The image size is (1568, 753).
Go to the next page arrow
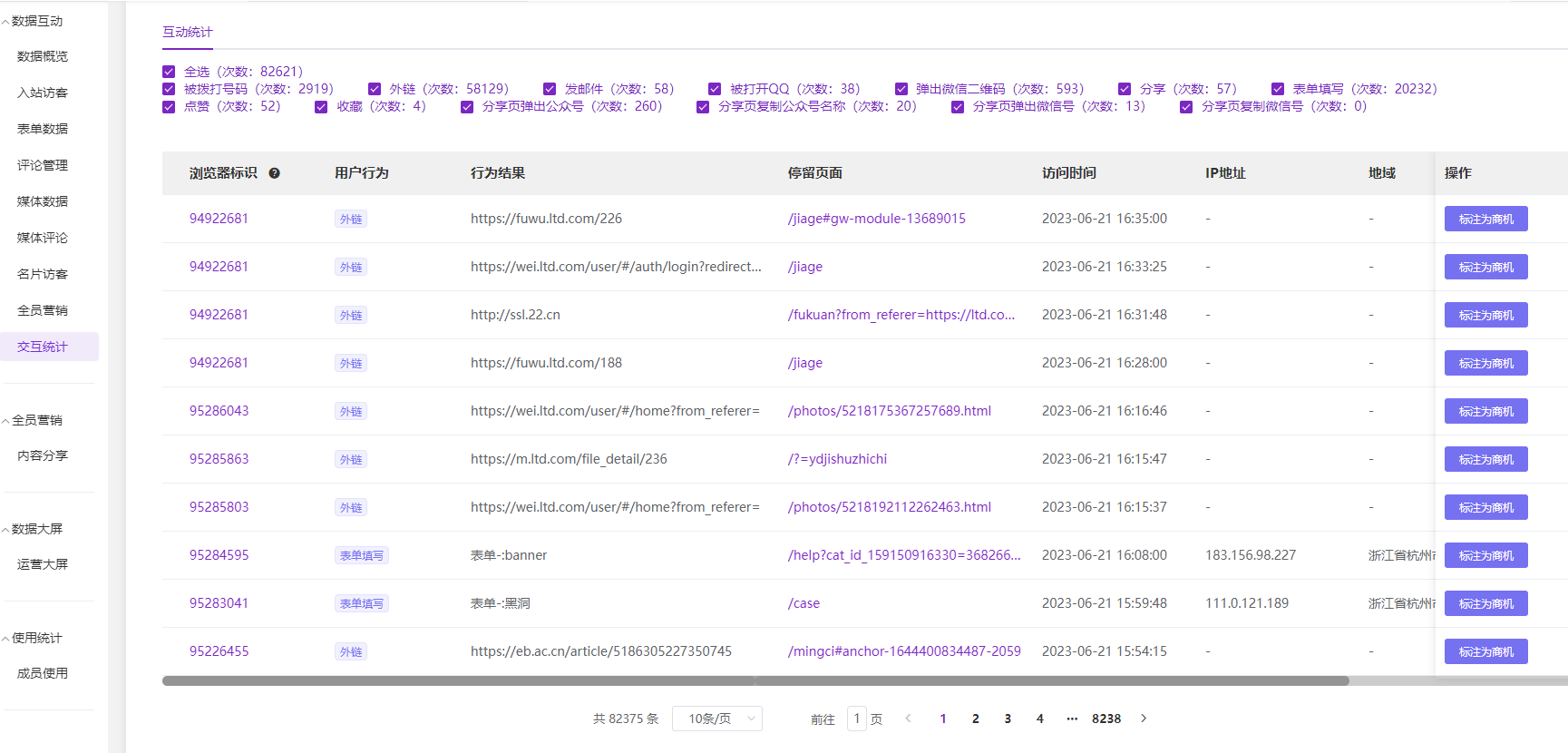tap(1144, 719)
